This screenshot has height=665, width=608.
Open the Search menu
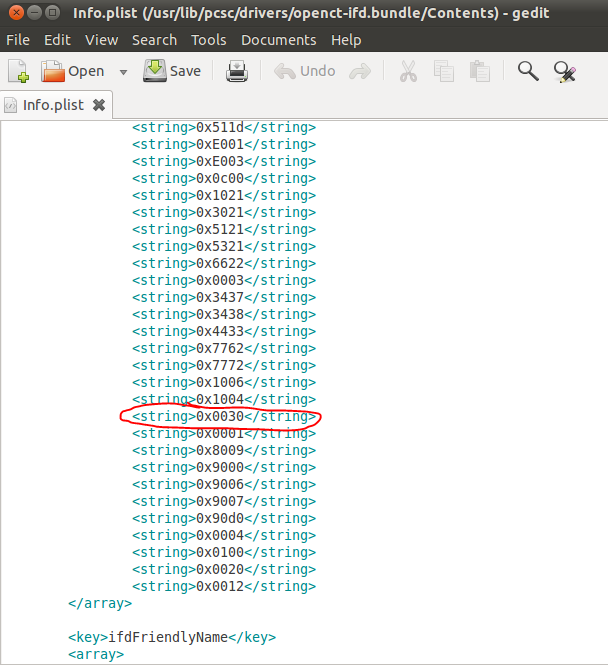[x=154, y=40]
